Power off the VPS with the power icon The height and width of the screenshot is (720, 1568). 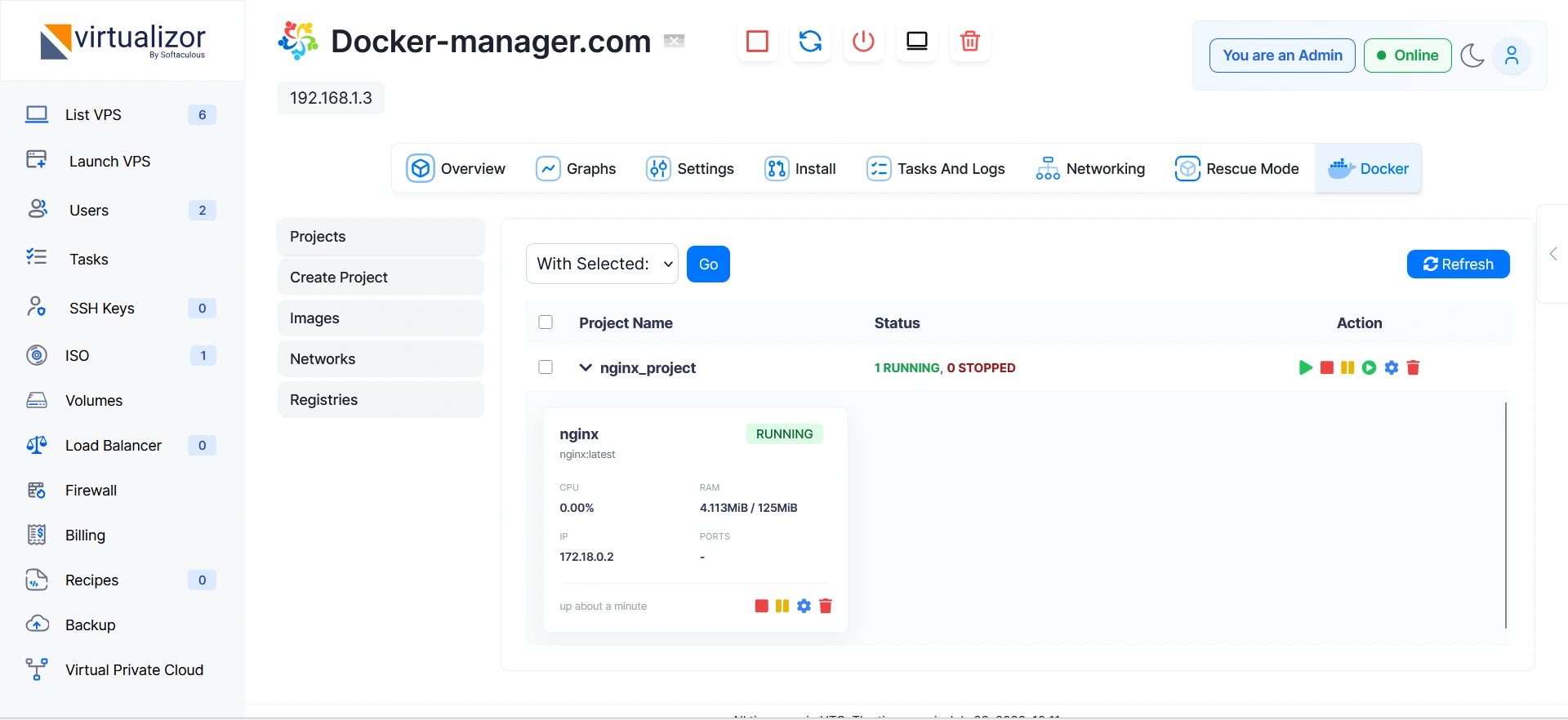point(863,41)
